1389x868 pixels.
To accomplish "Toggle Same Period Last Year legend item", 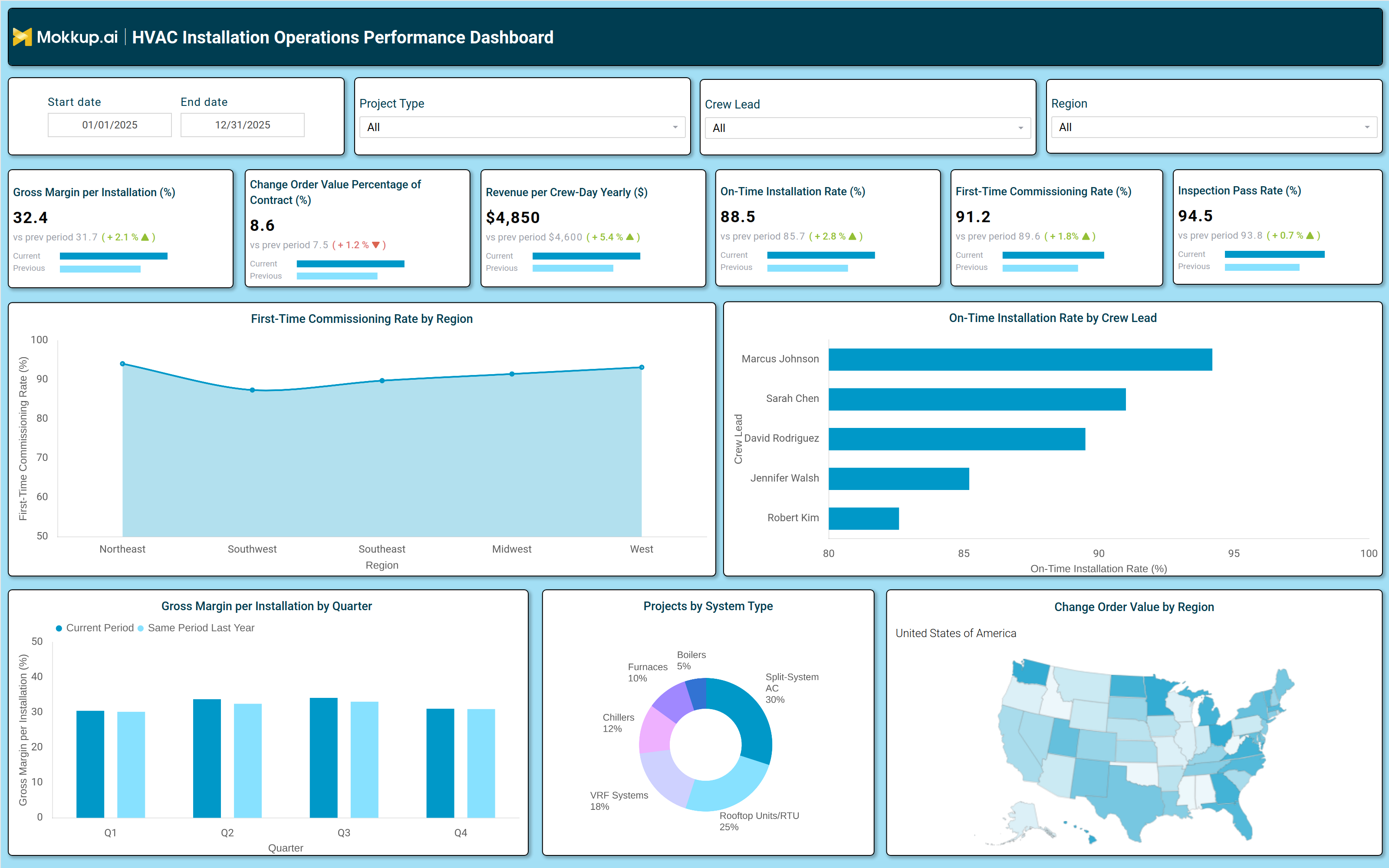I will tap(196, 628).
